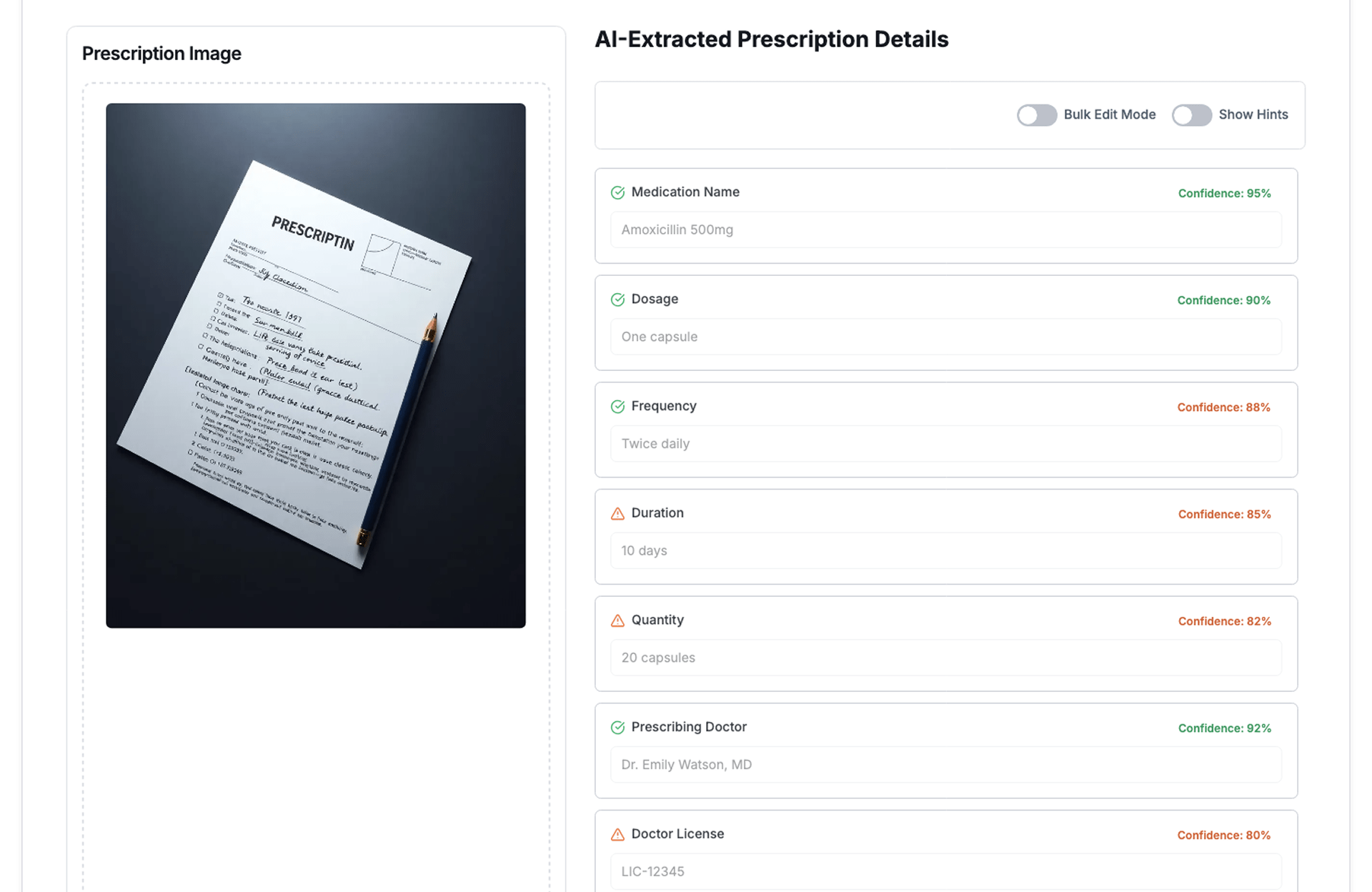Viewport: 1372px width, 892px height.
Task: Click the Frequency check circle icon
Action: point(617,407)
